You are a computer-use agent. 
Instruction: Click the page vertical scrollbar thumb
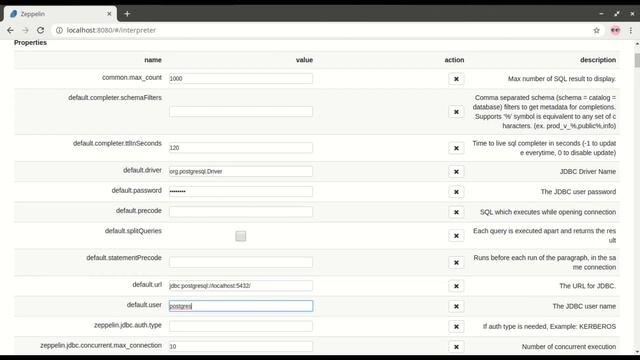coord(637,60)
